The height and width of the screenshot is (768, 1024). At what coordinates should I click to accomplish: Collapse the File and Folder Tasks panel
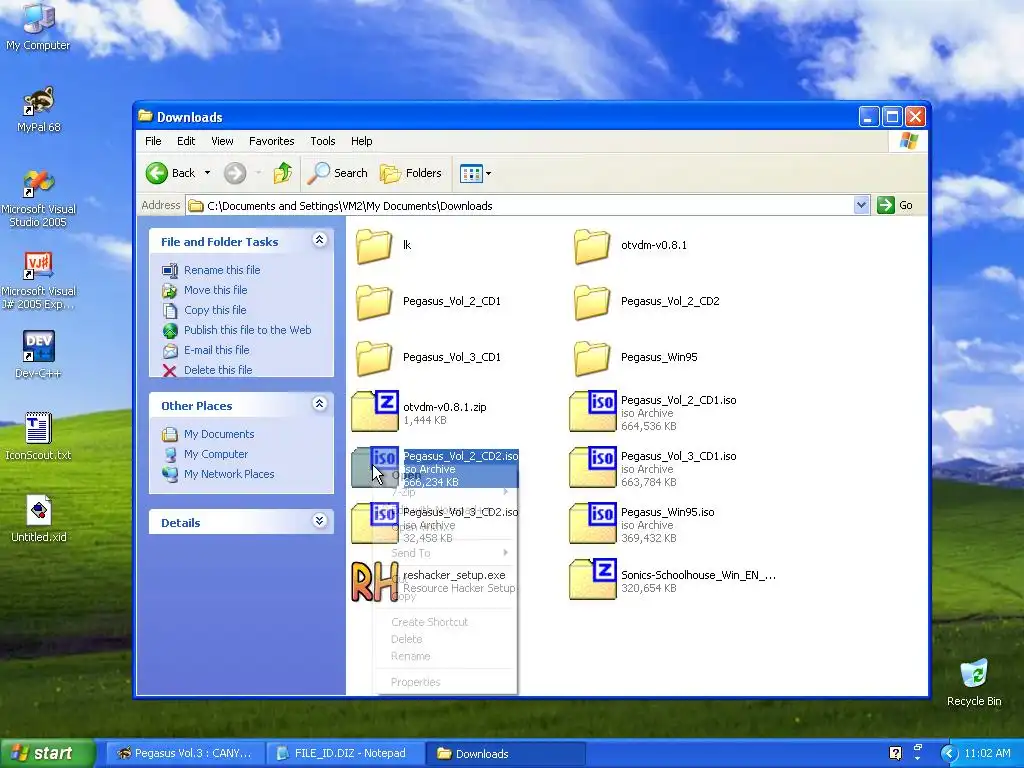point(319,240)
